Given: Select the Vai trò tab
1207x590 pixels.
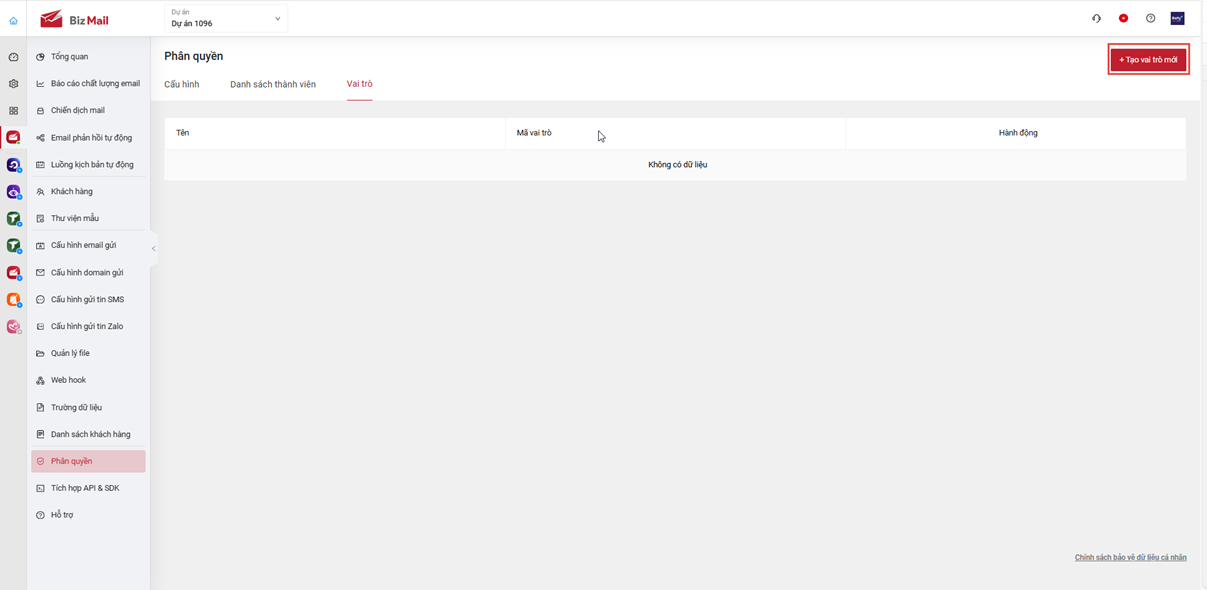Looking at the screenshot, I should (359, 84).
